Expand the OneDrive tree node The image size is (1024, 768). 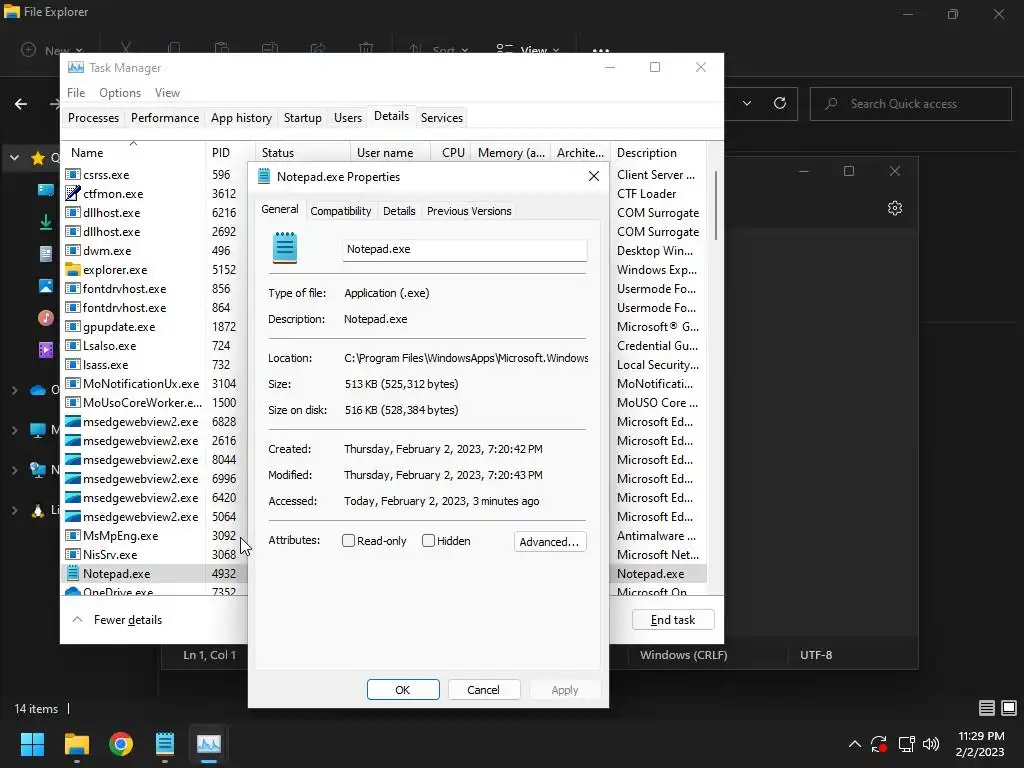pyautogui.click(x=14, y=390)
